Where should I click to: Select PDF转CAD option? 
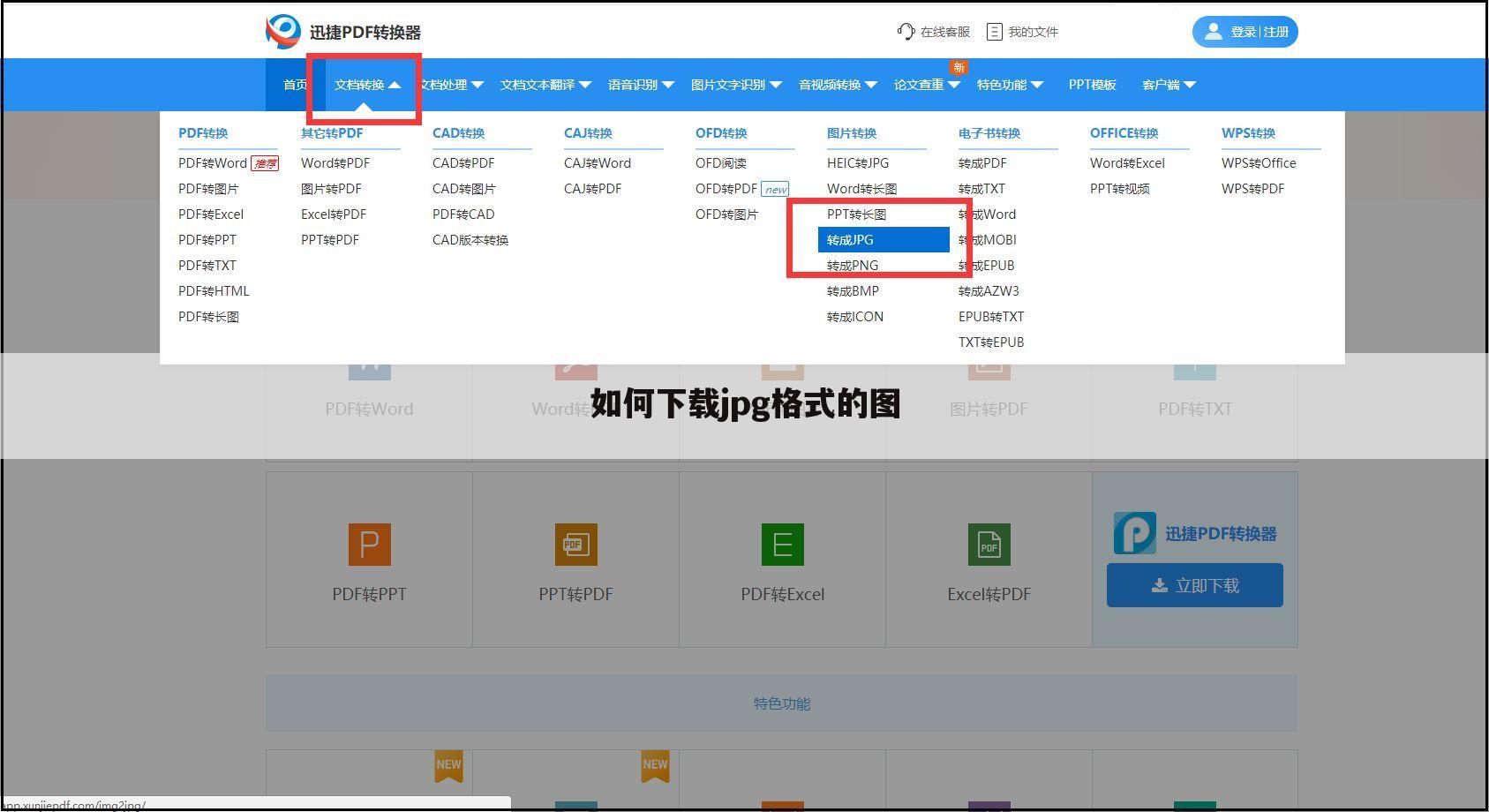(x=463, y=214)
